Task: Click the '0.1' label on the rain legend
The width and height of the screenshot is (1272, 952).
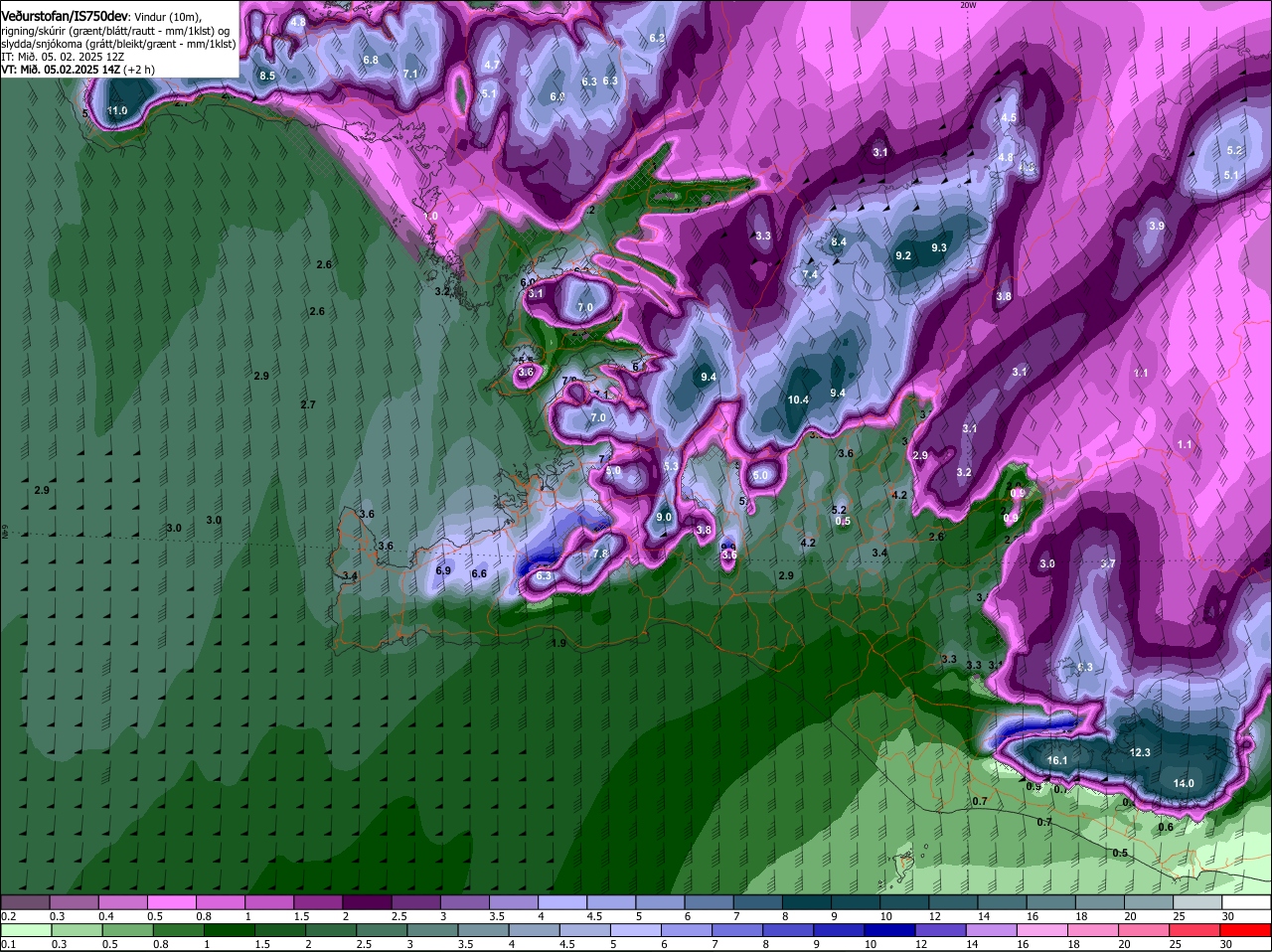Action: 8,944
